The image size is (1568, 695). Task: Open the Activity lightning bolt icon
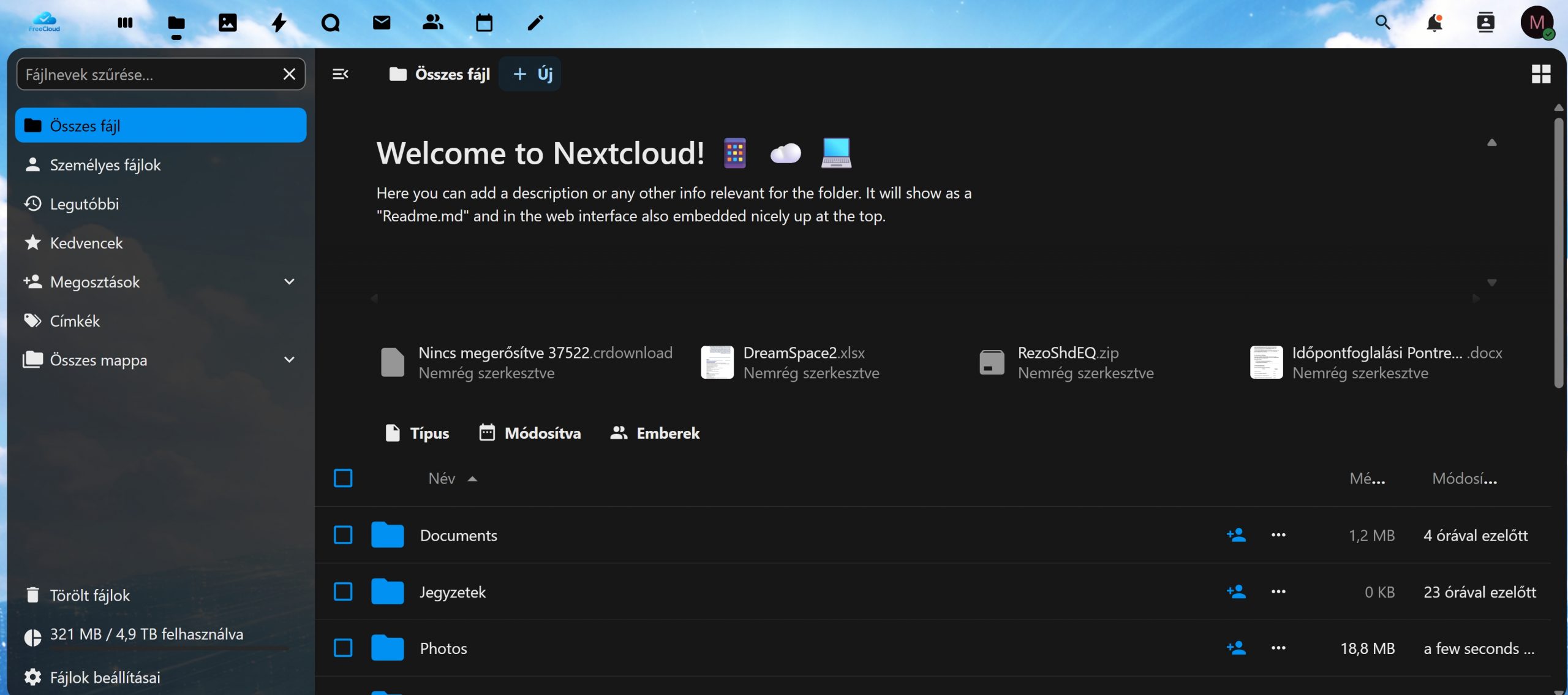pyautogui.click(x=279, y=23)
